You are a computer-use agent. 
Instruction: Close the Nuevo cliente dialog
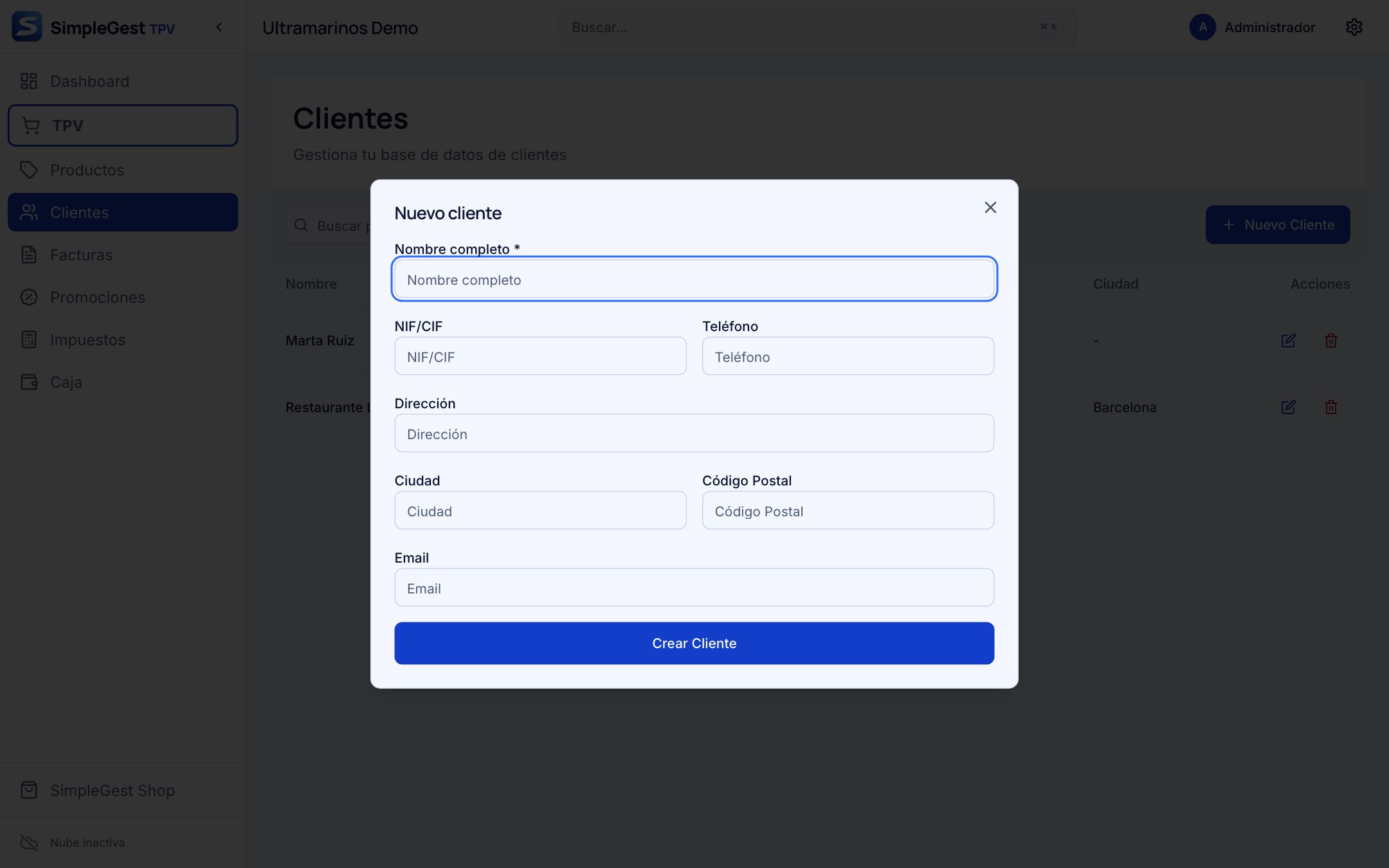pyautogui.click(x=990, y=207)
